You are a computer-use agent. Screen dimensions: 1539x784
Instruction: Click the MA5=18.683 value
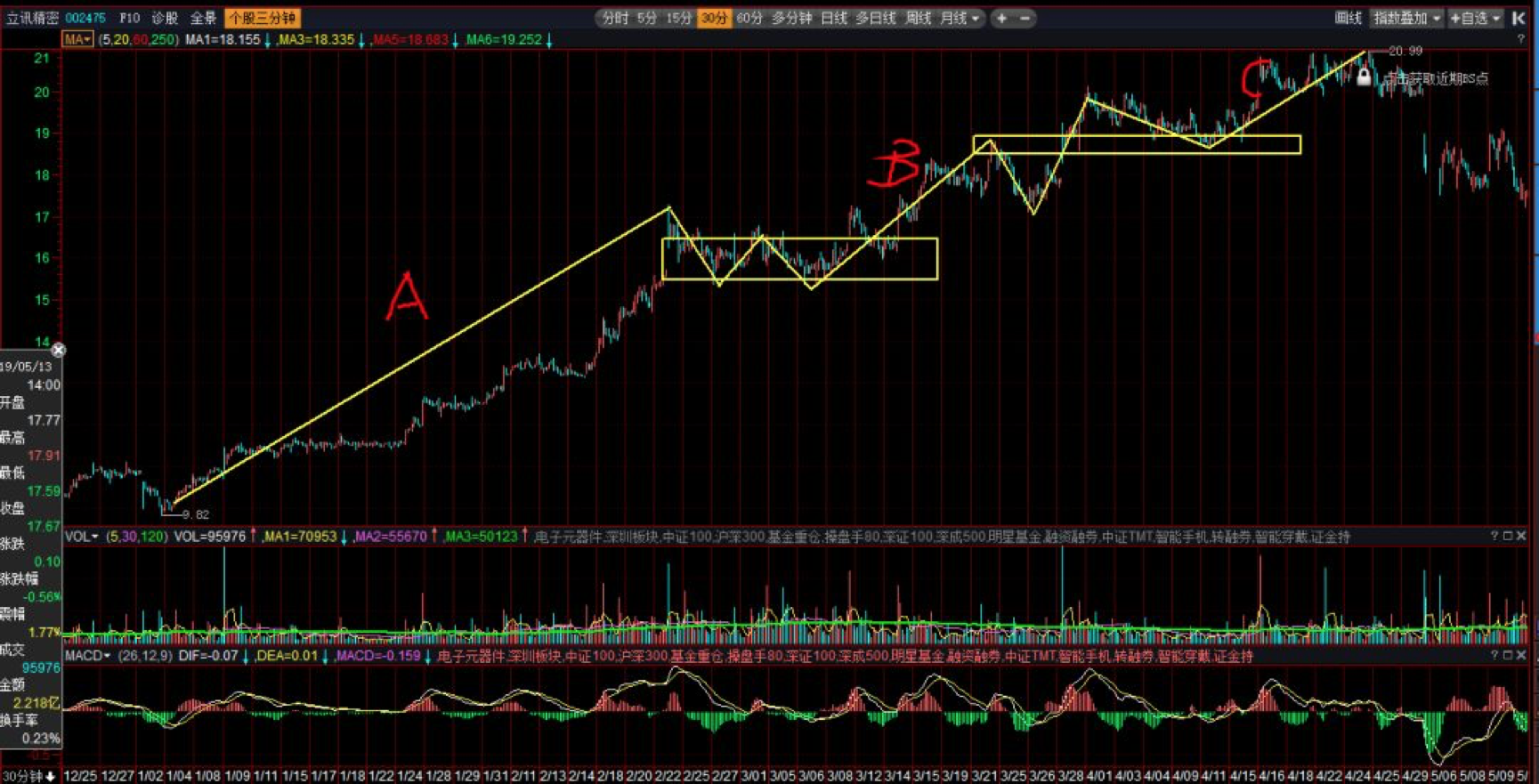[x=410, y=39]
